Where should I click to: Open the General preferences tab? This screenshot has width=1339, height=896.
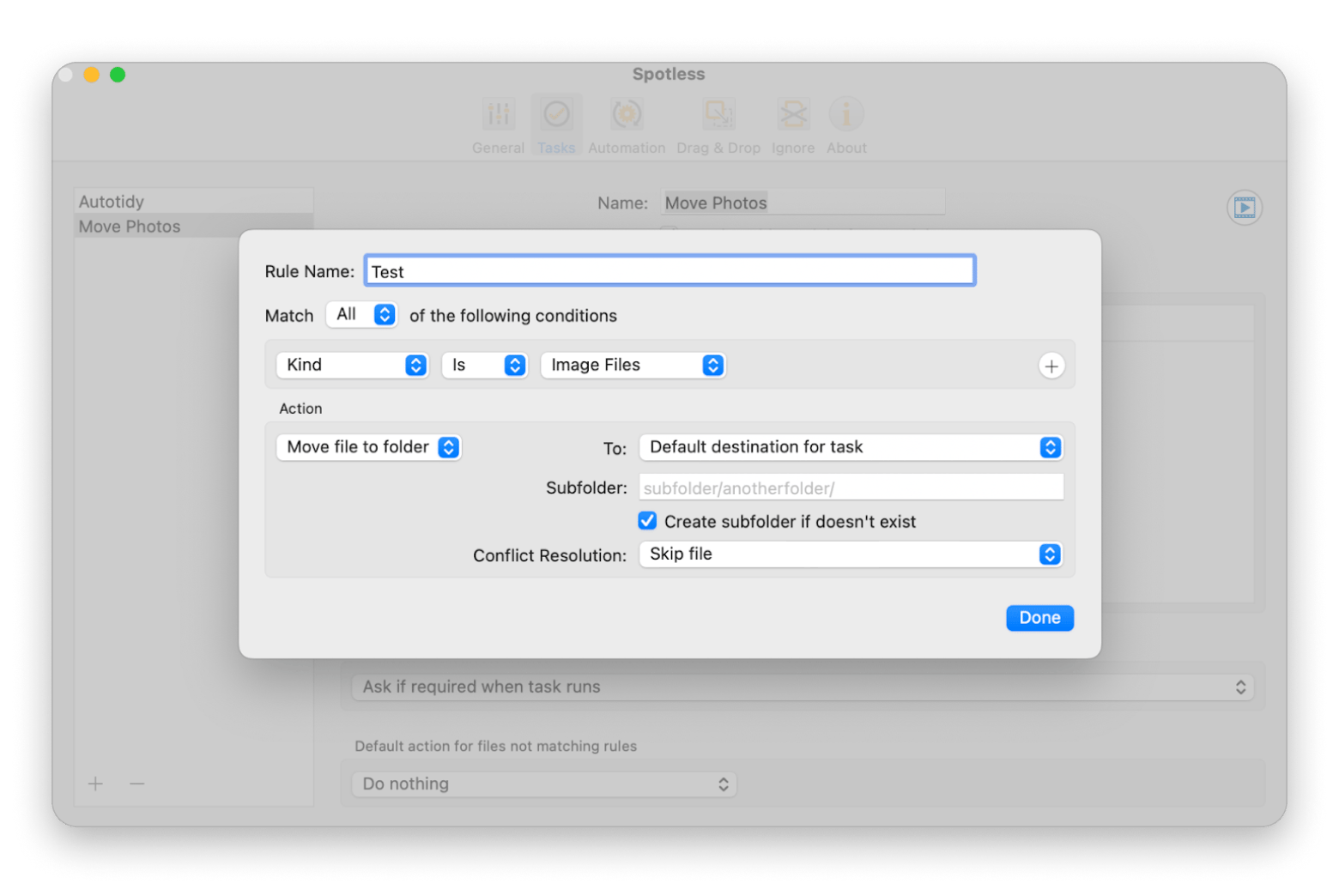pos(498,125)
